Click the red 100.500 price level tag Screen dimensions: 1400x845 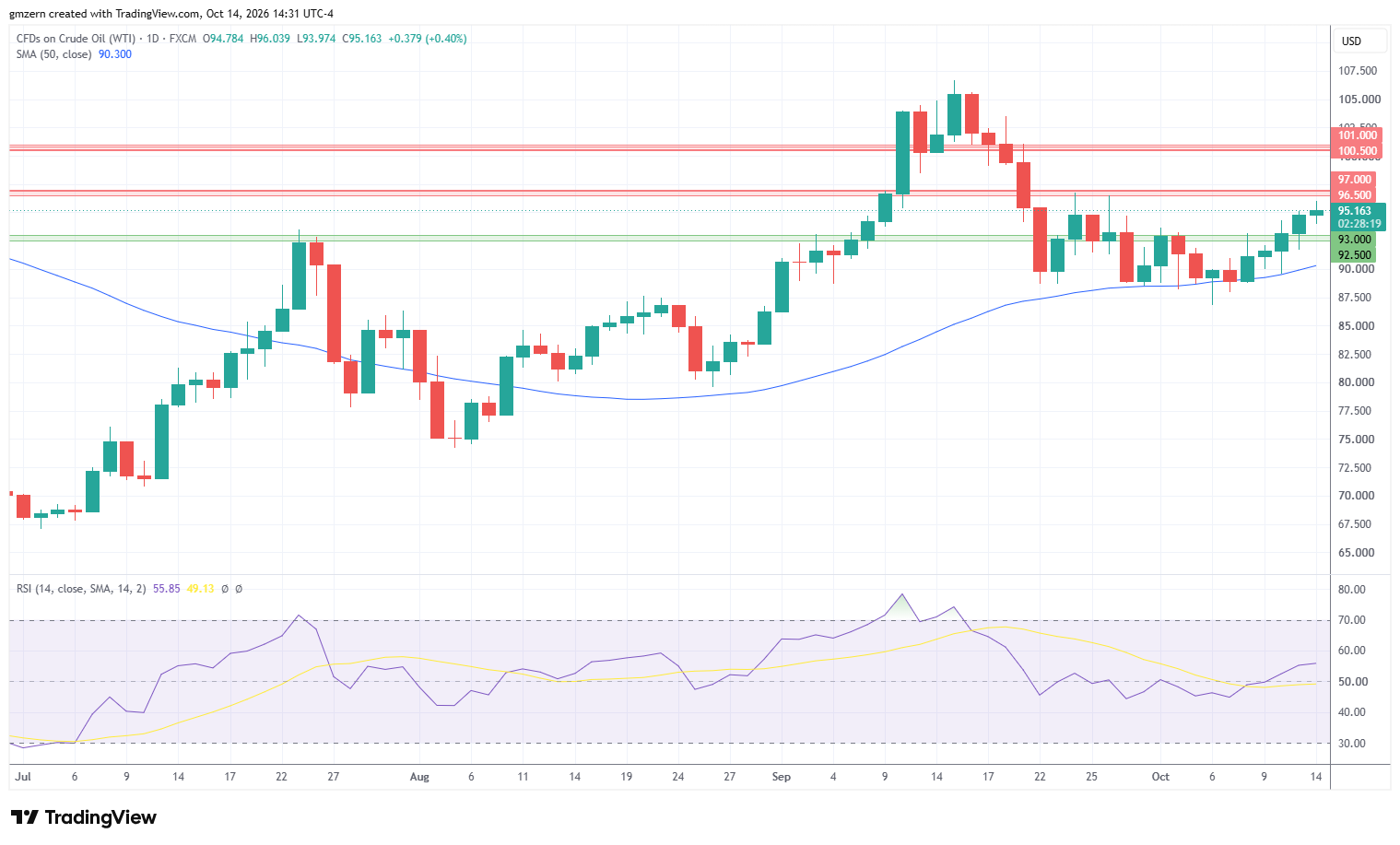1358,151
